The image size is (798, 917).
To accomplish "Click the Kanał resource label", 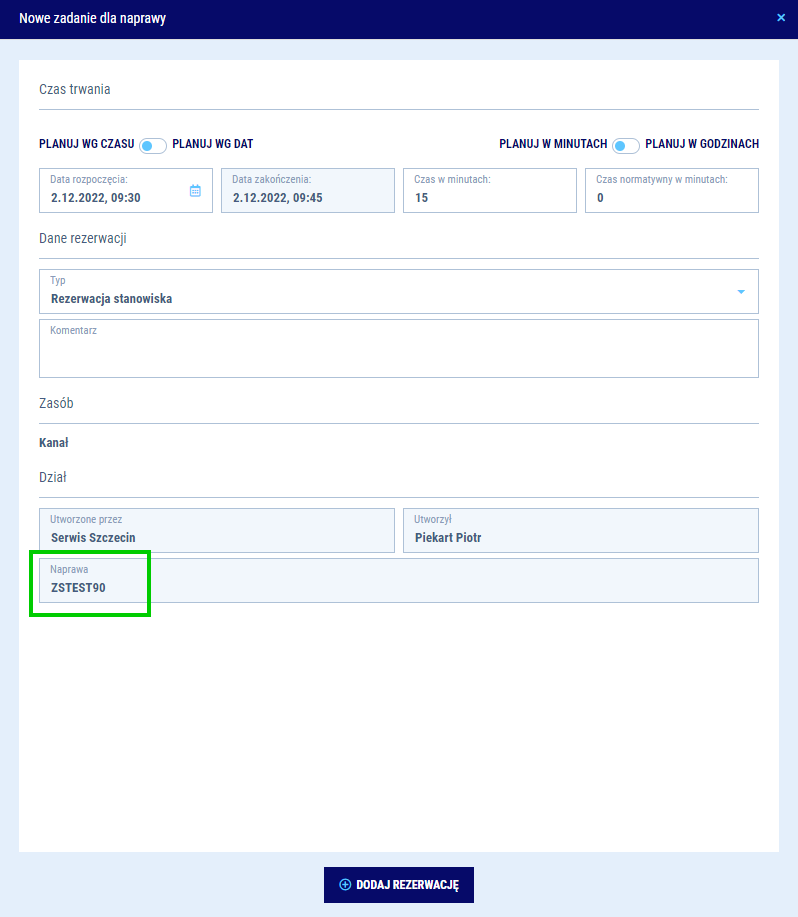I will 53,443.
